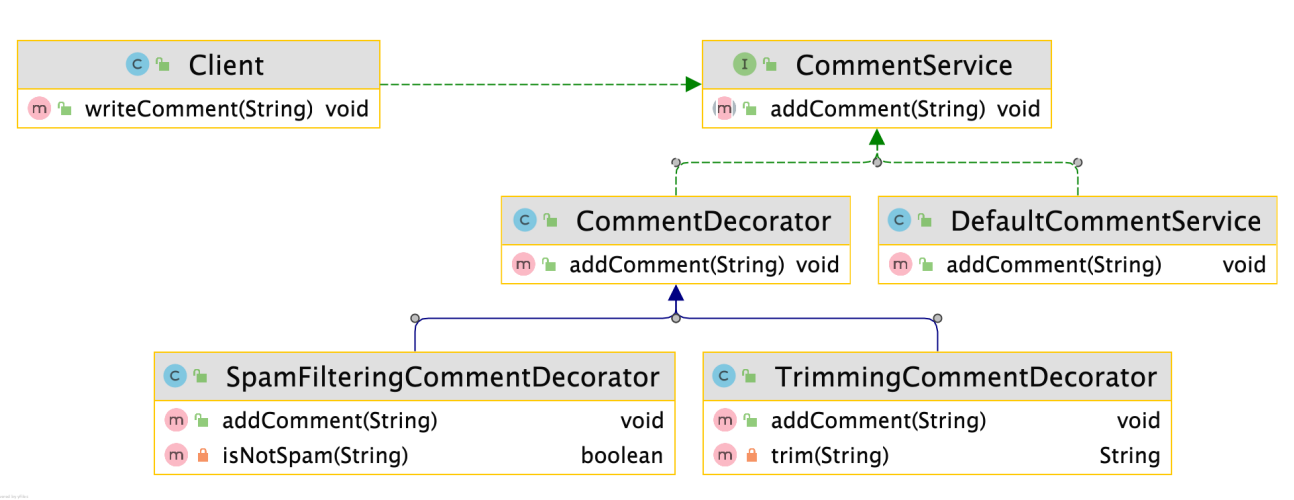The image size is (1294, 500).
Task: Click private lock icon beside trim(String)
Action: 750,456
